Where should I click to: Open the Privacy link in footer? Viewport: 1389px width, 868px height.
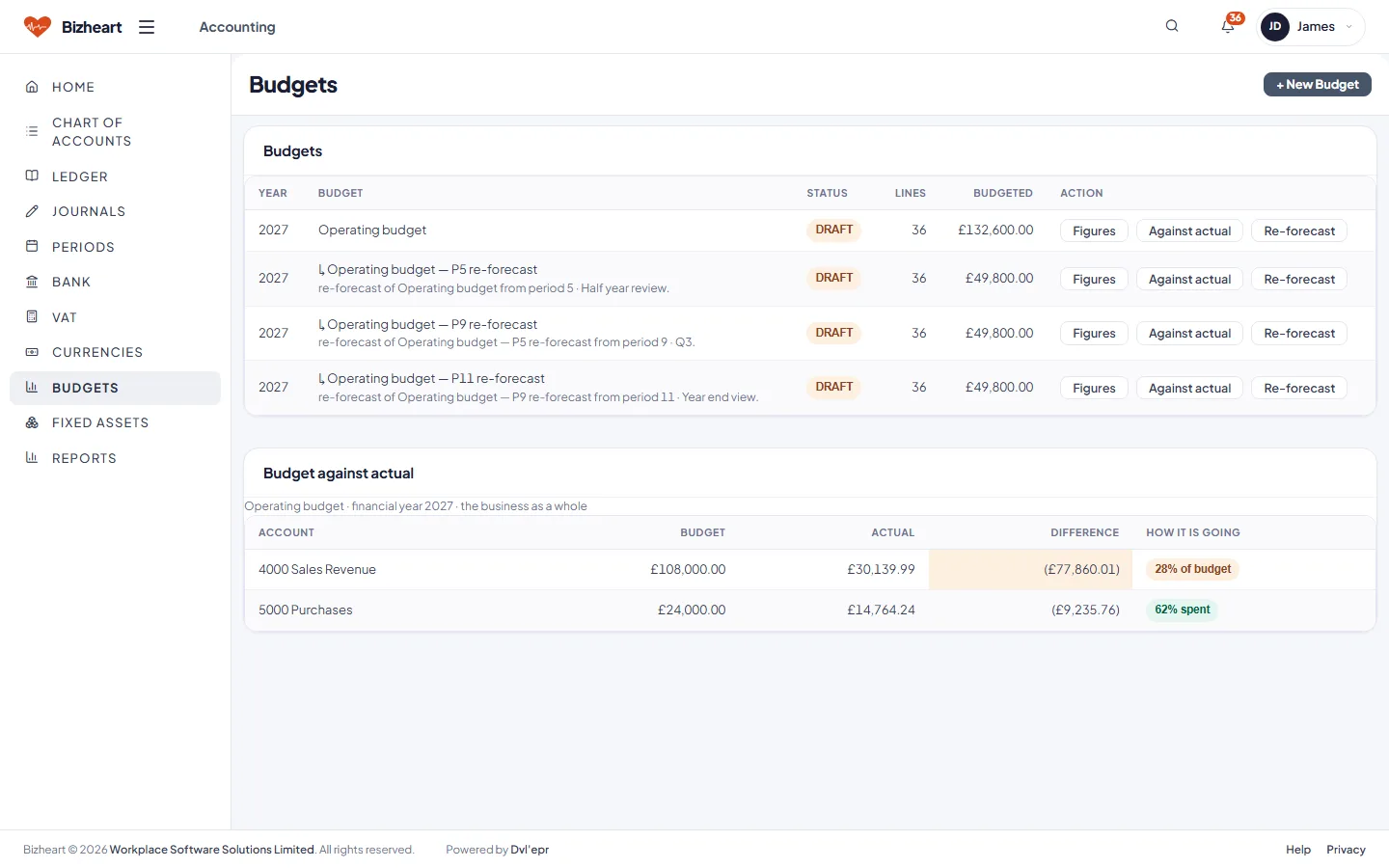pos(1346,850)
